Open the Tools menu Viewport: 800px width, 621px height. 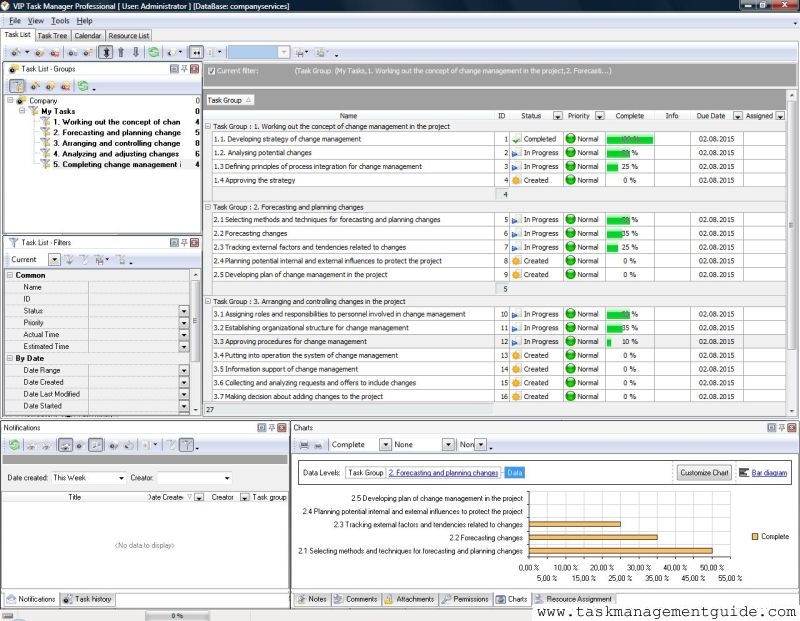(x=60, y=21)
